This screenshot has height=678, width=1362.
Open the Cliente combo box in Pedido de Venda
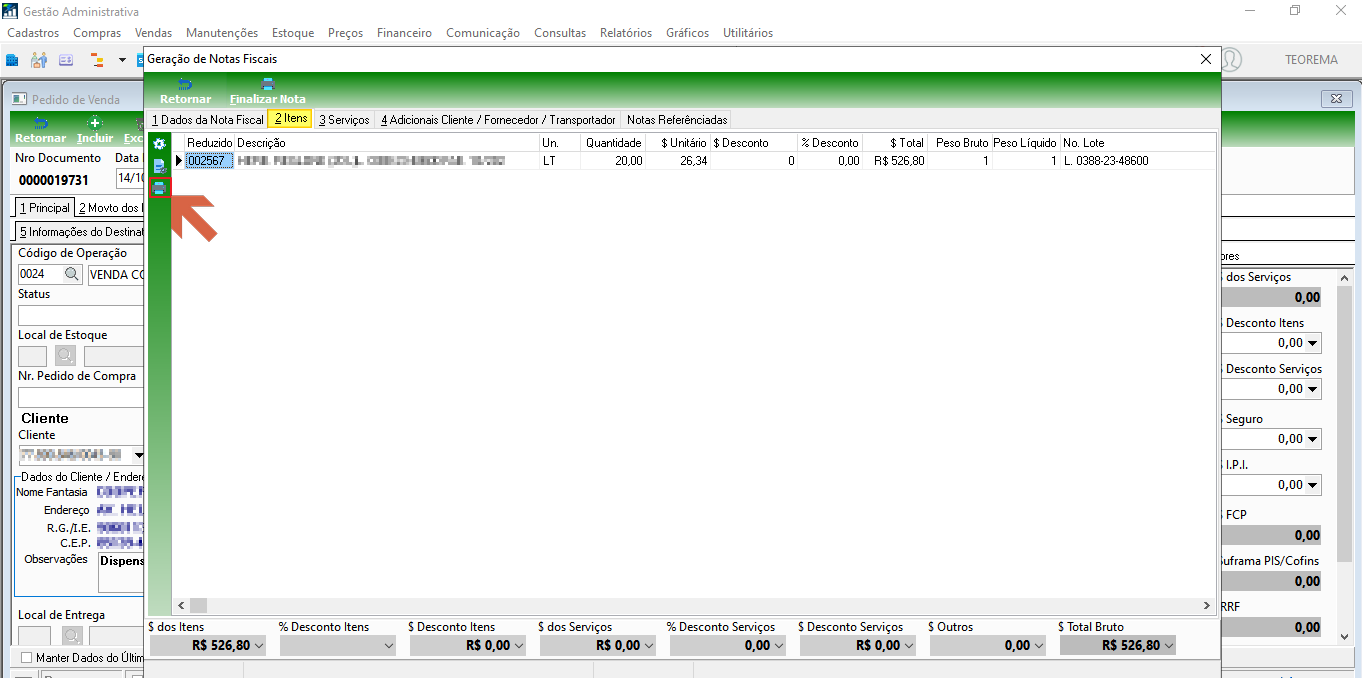(138, 455)
